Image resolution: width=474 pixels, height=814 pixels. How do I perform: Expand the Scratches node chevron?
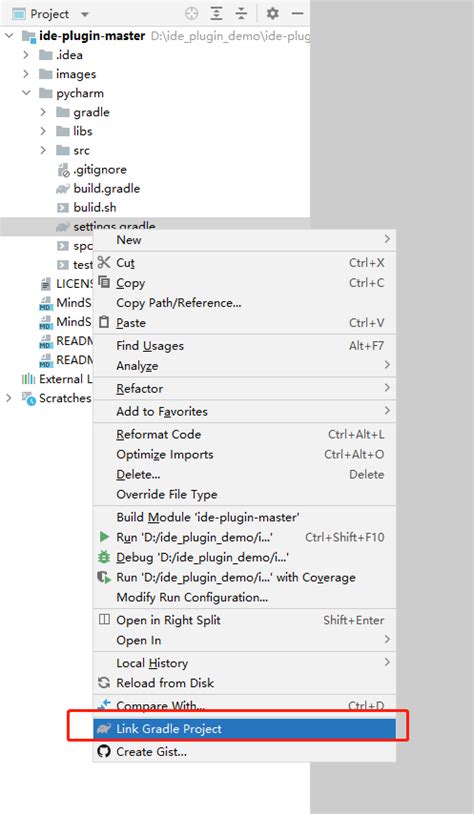click(x=9, y=398)
